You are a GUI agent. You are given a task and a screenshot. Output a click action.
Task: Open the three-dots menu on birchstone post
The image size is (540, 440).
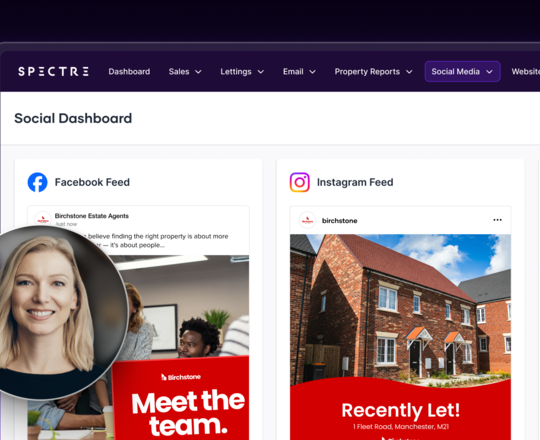pos(497,220)
